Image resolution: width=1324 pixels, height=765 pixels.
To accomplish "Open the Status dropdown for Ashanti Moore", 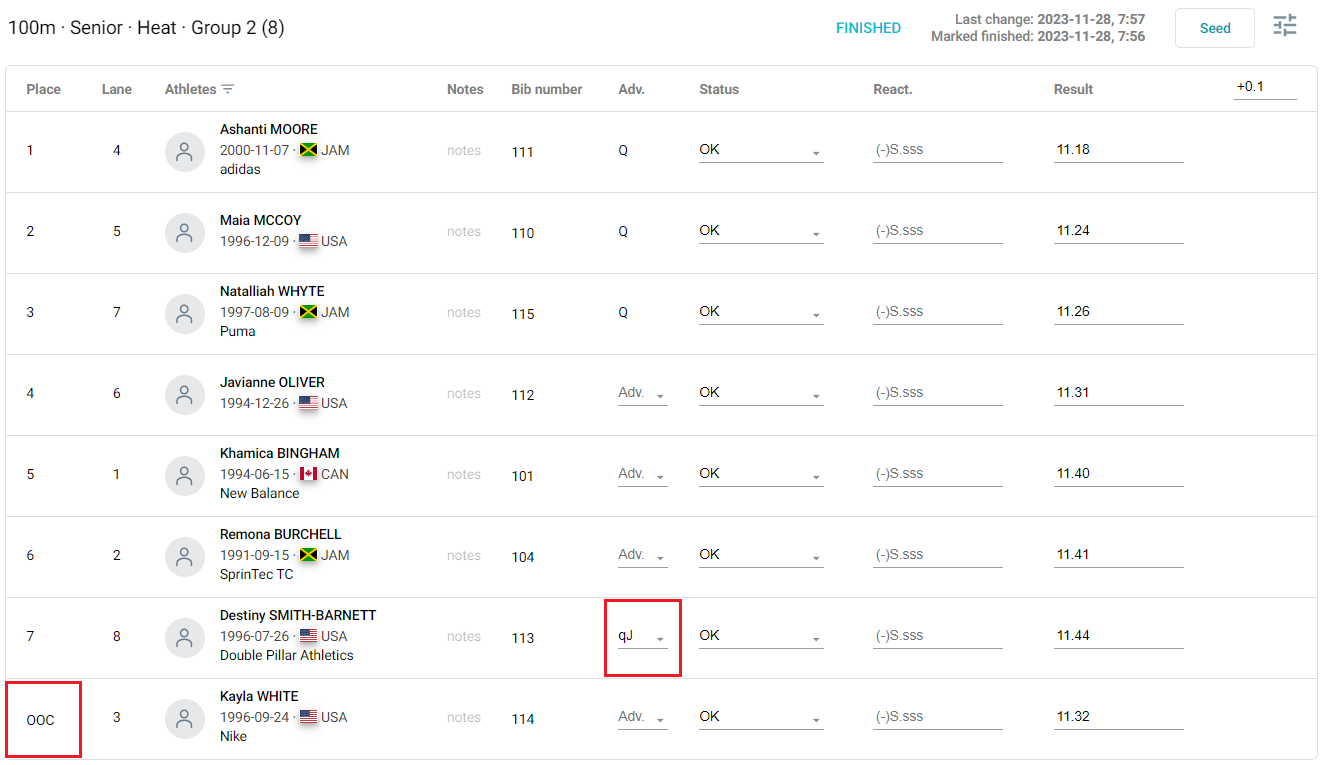I will click(x=760, y=149).
